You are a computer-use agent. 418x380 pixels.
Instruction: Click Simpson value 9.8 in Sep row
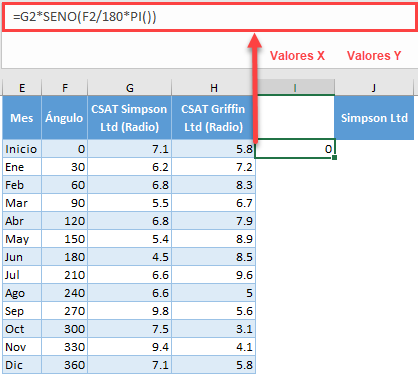(129, 311)
